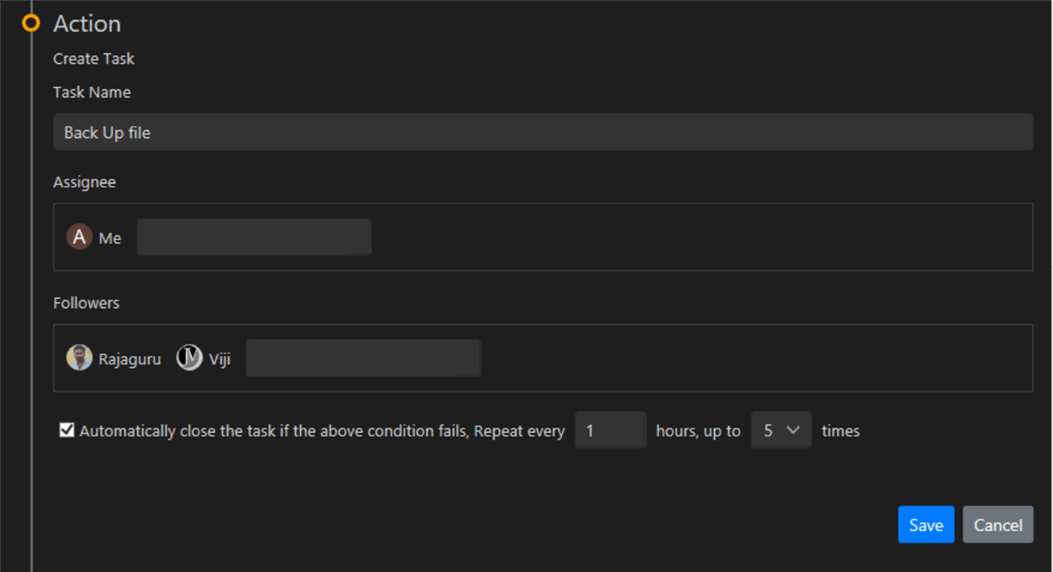1053x572 pixels.
Task: Cancel the task action
Action: coord(998,524)
